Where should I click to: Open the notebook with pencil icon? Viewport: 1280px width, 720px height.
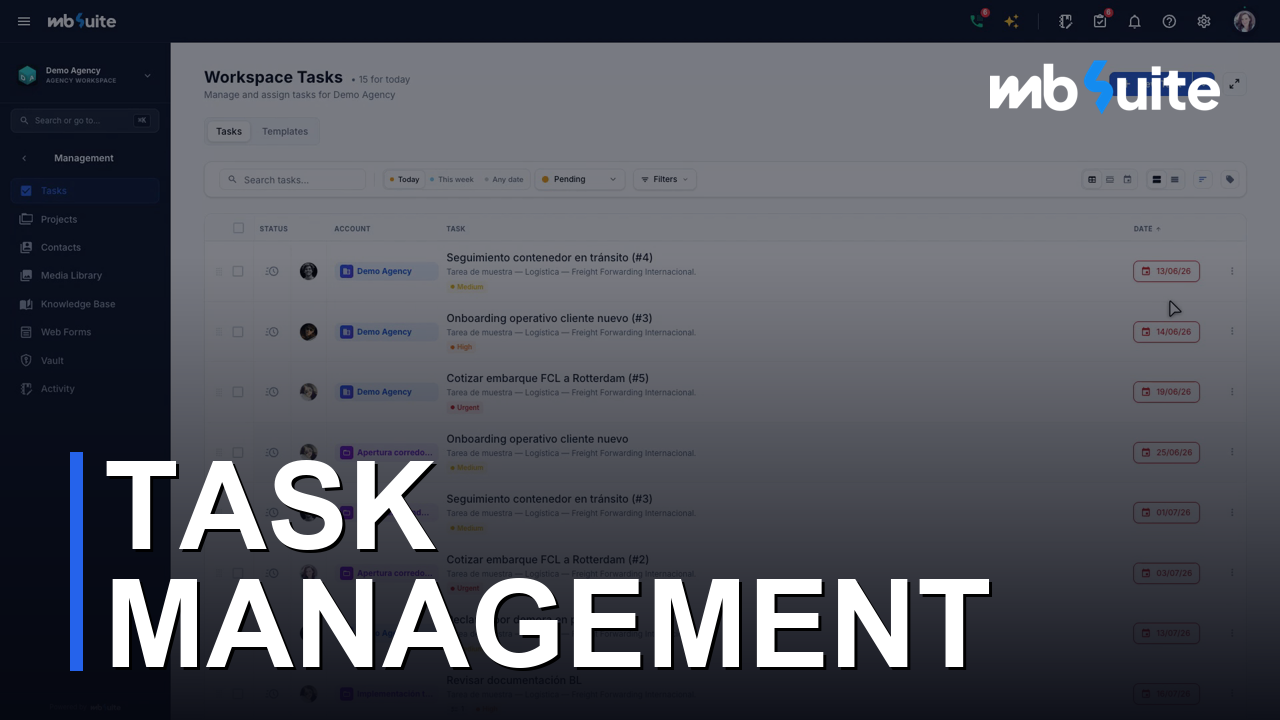pyautogui.click(x=1066, y=21)
